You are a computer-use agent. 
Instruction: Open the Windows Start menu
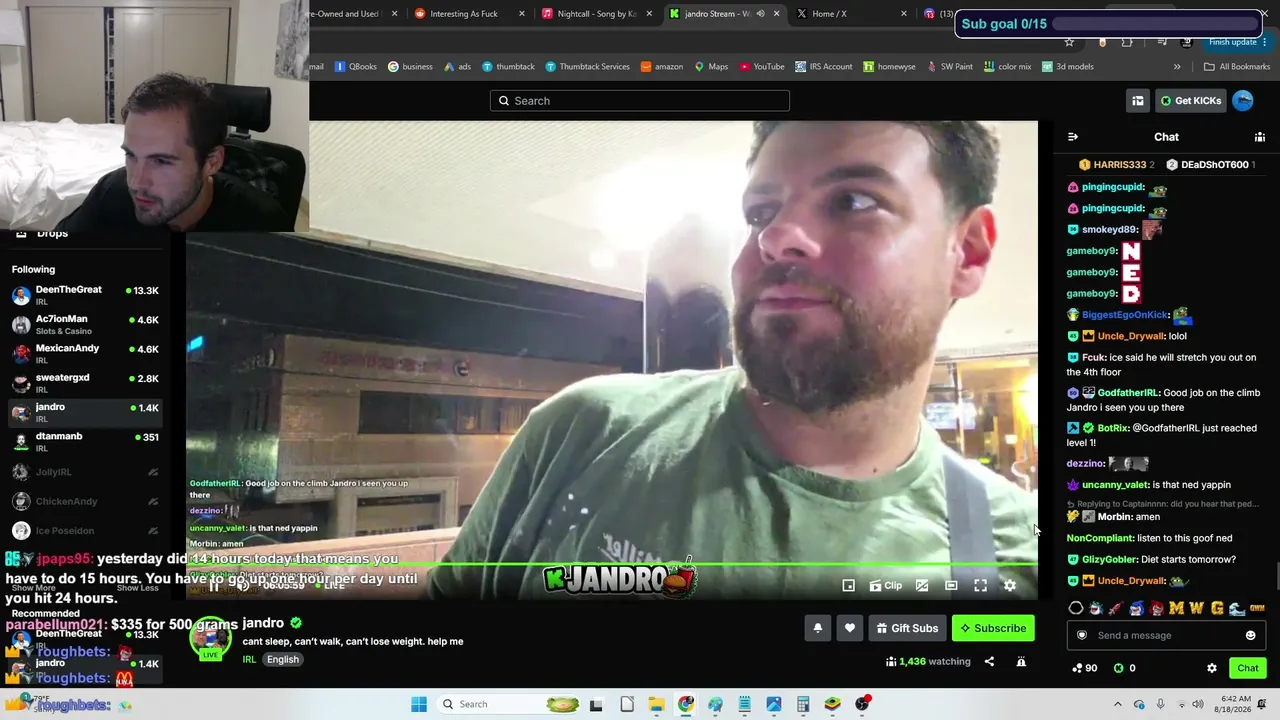419,704
